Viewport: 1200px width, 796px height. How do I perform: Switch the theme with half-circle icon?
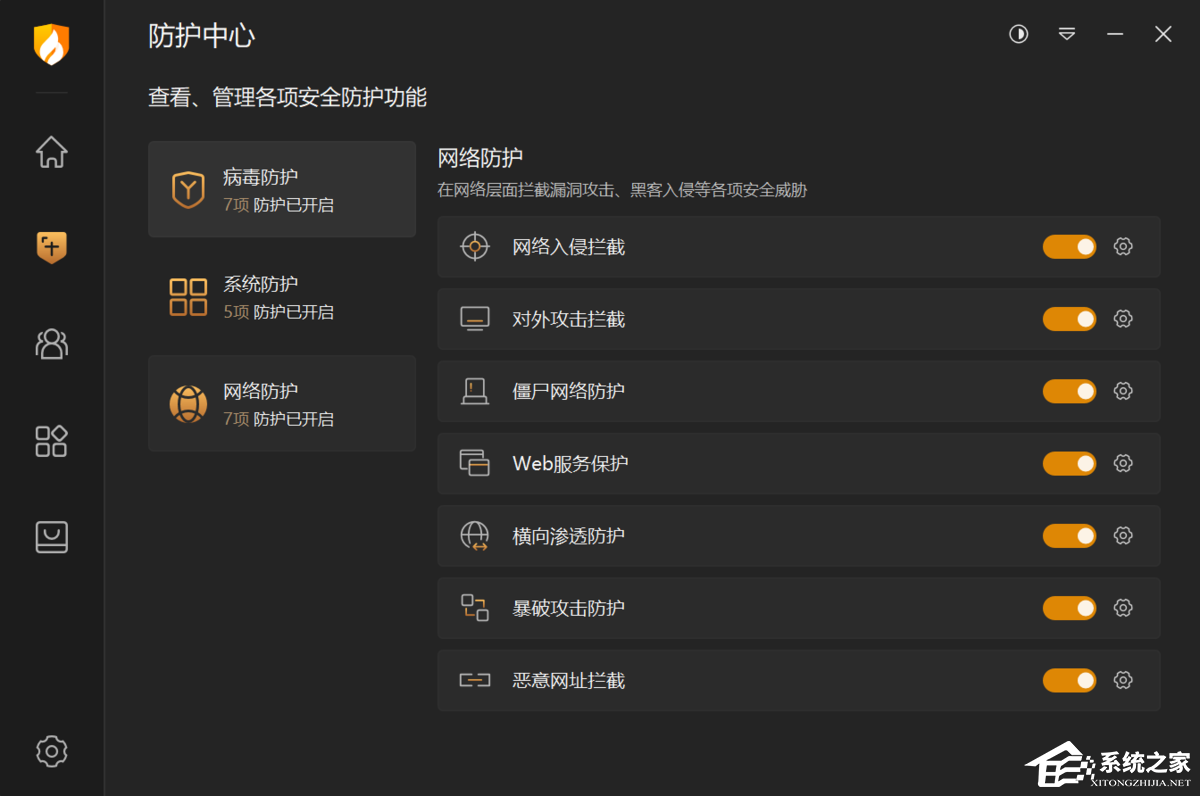[1018, 34]
